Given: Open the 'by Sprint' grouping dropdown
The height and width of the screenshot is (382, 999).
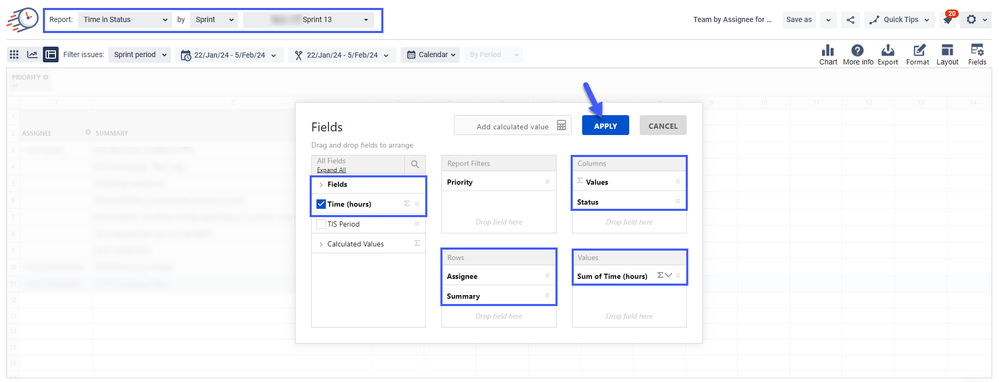Looking at the screenshot, I should coord(214,20).
